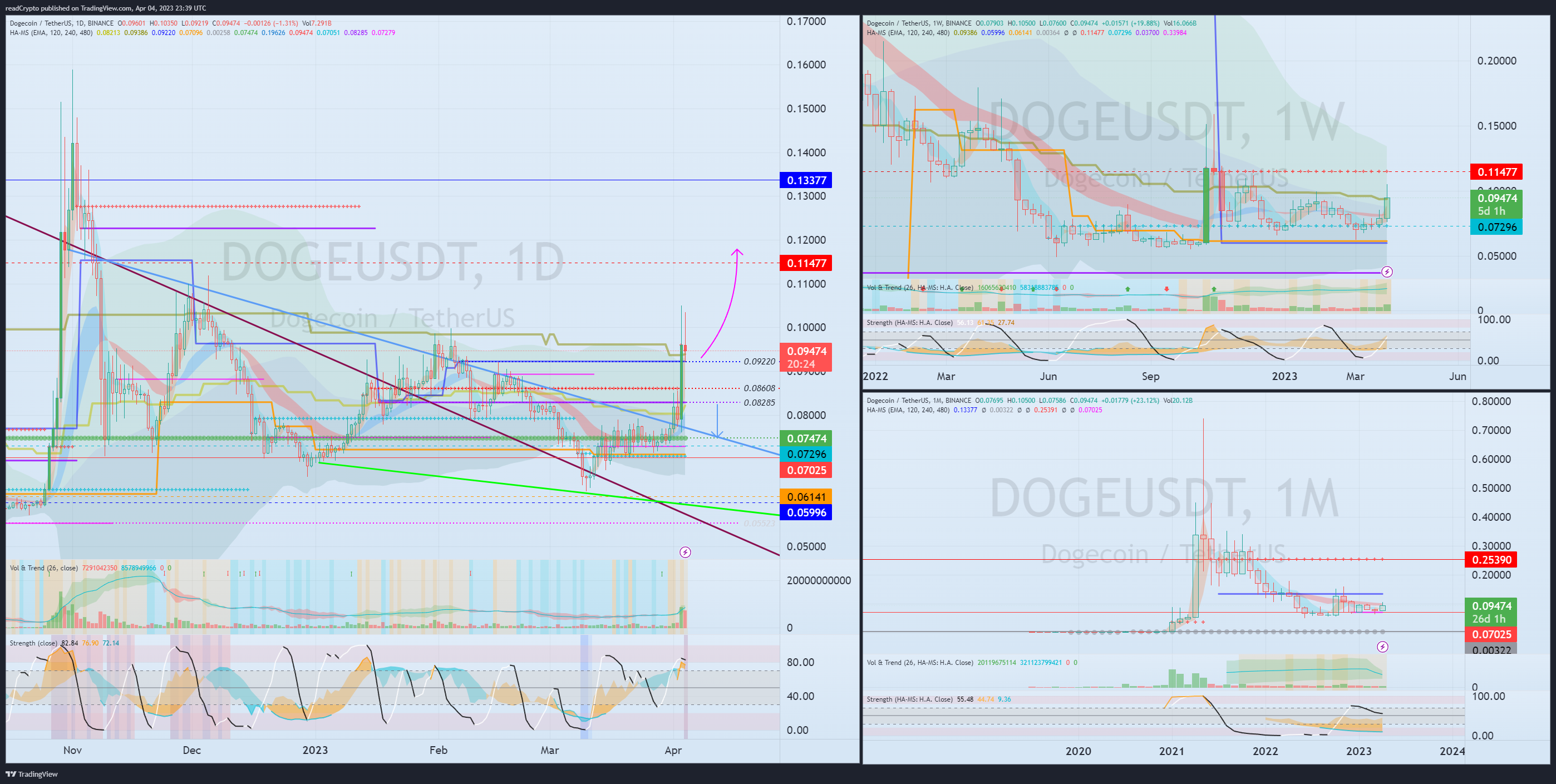Click the red 0.07025 price label on 1D chart
This screenshot has height=784, width=1556.
coord(806,471)
